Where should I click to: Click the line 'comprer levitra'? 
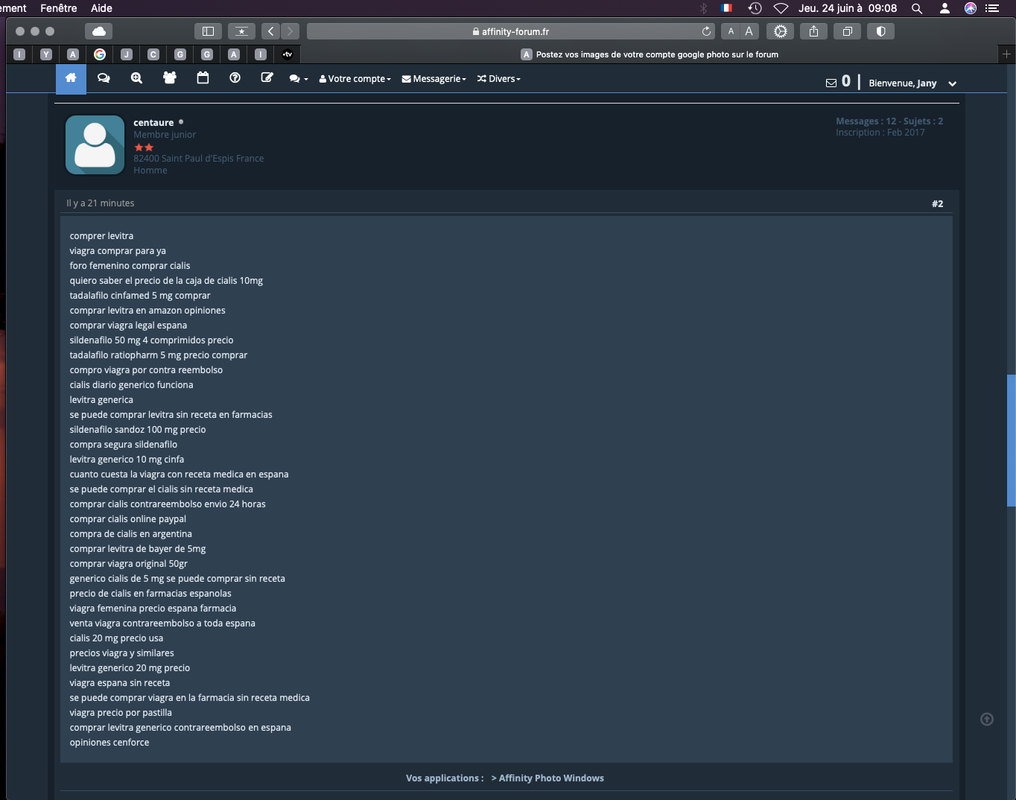point(102,236)
